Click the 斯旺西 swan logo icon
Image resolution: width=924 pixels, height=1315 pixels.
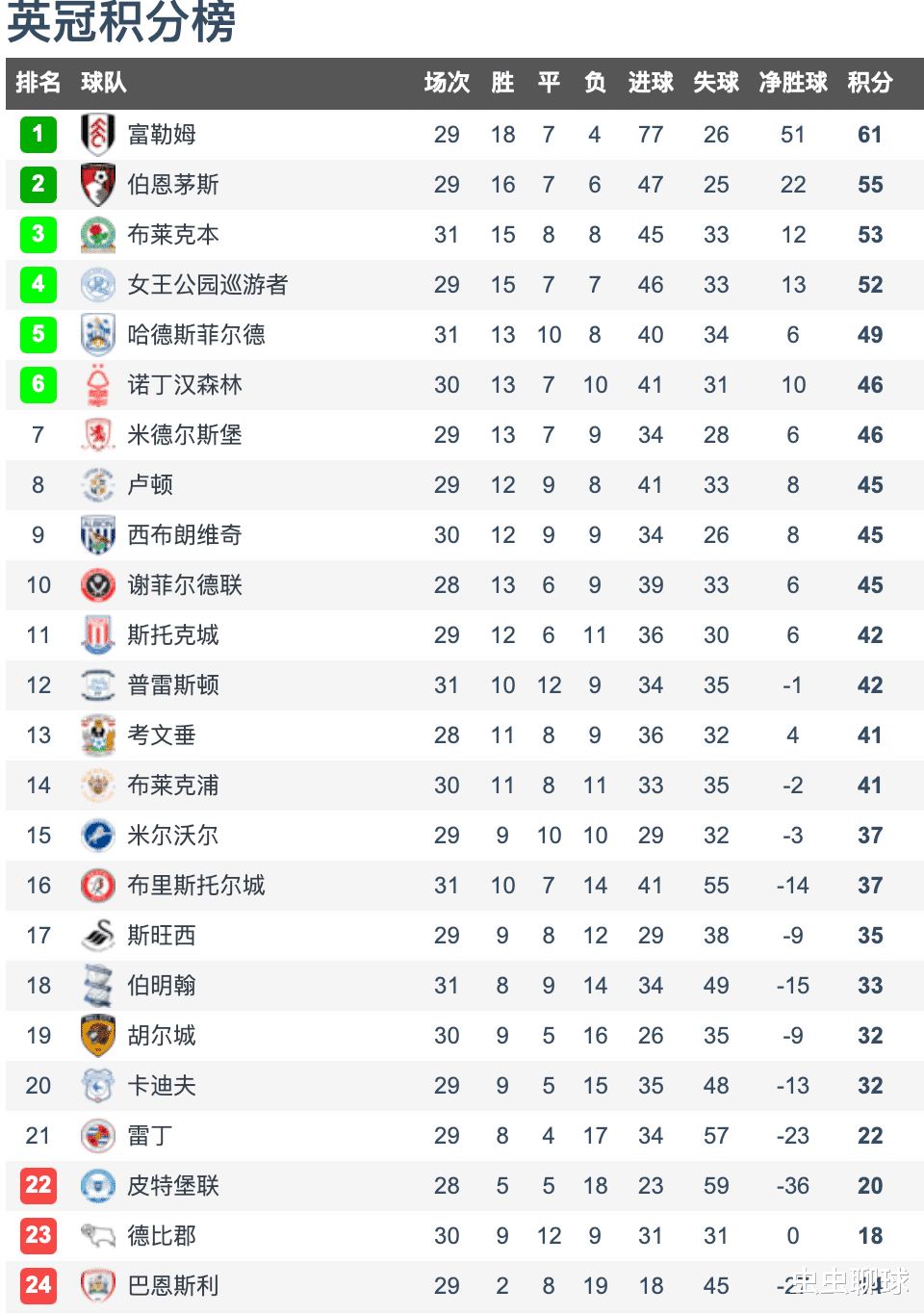coord(98,936)
